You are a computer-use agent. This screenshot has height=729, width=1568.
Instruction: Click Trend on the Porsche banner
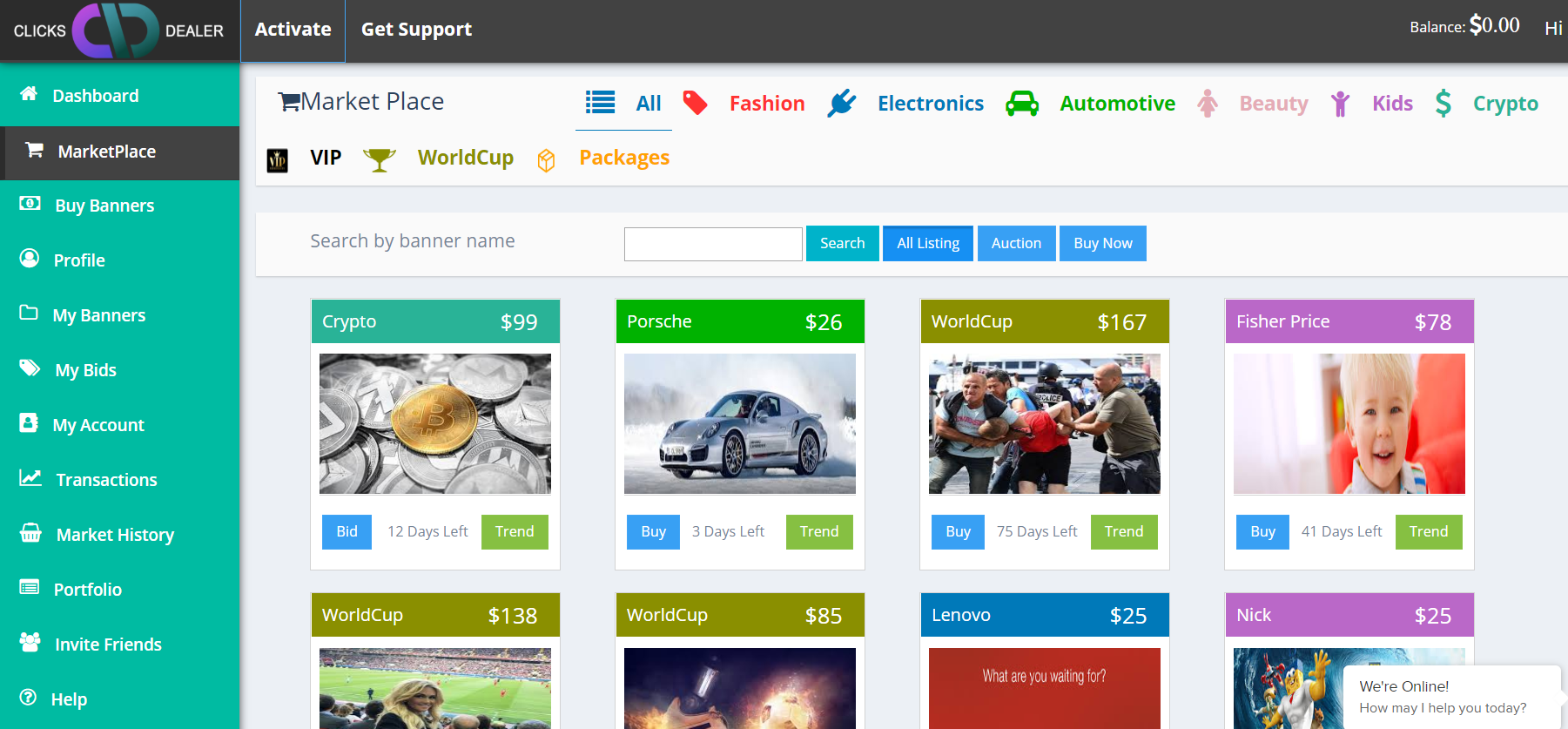click(819, 532)
